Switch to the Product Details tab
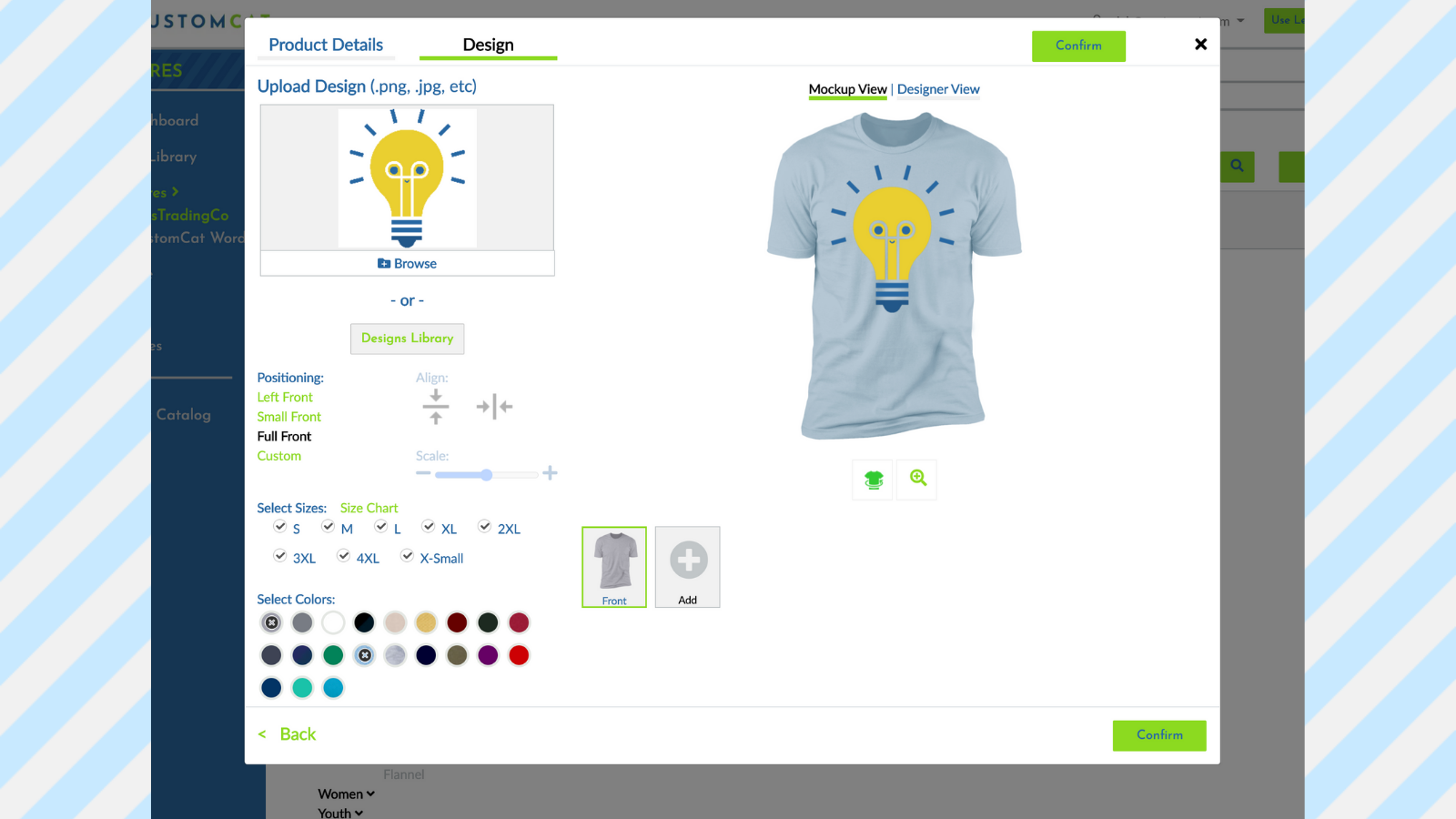Viewport: 1456px width, 819px height. click(326, 45)
